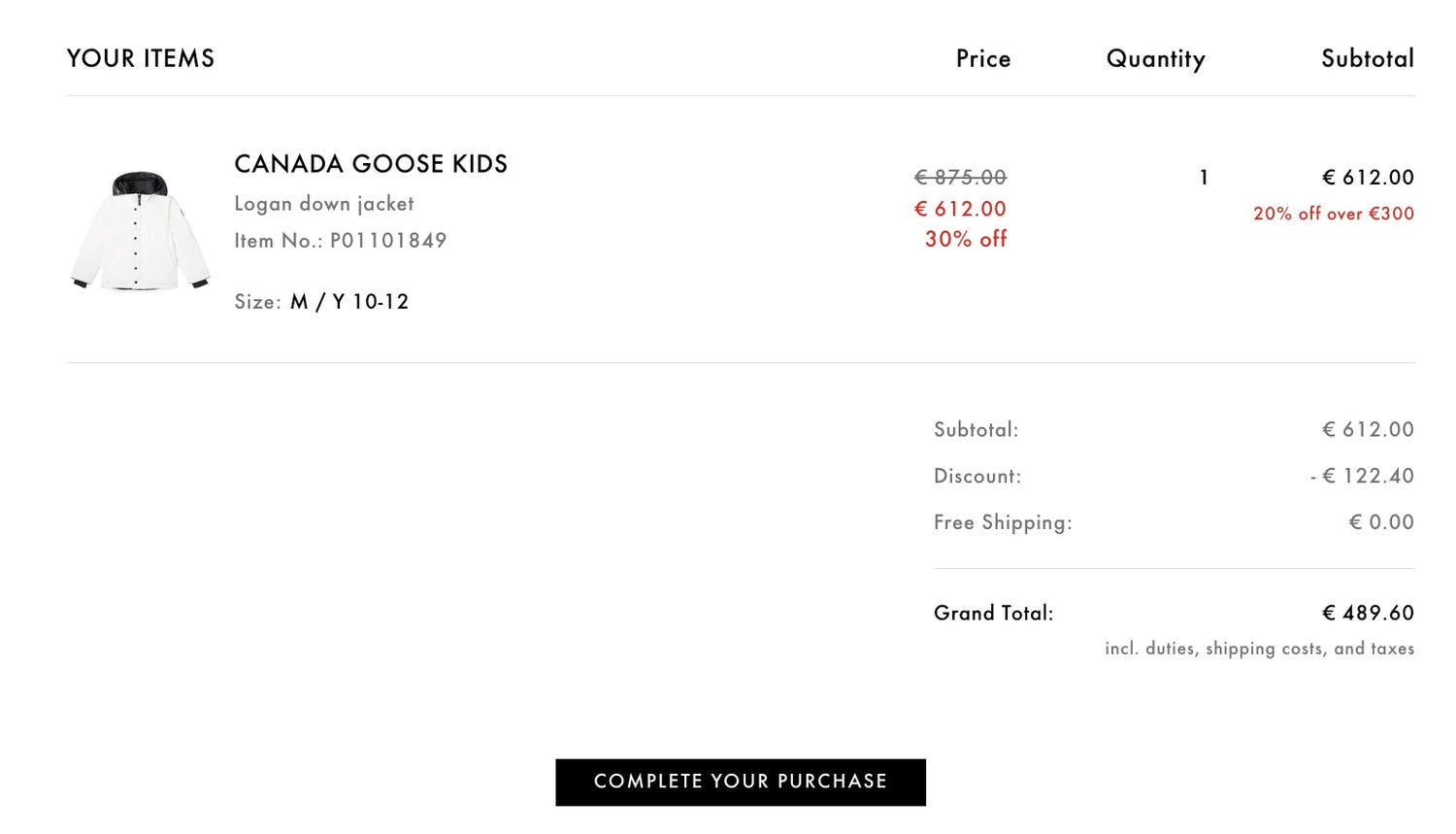Image resolution: width=1456 pixels, height=834 pixels.
Task: Click the red € 612.00 sale price
Action: (x=960, y=209)
